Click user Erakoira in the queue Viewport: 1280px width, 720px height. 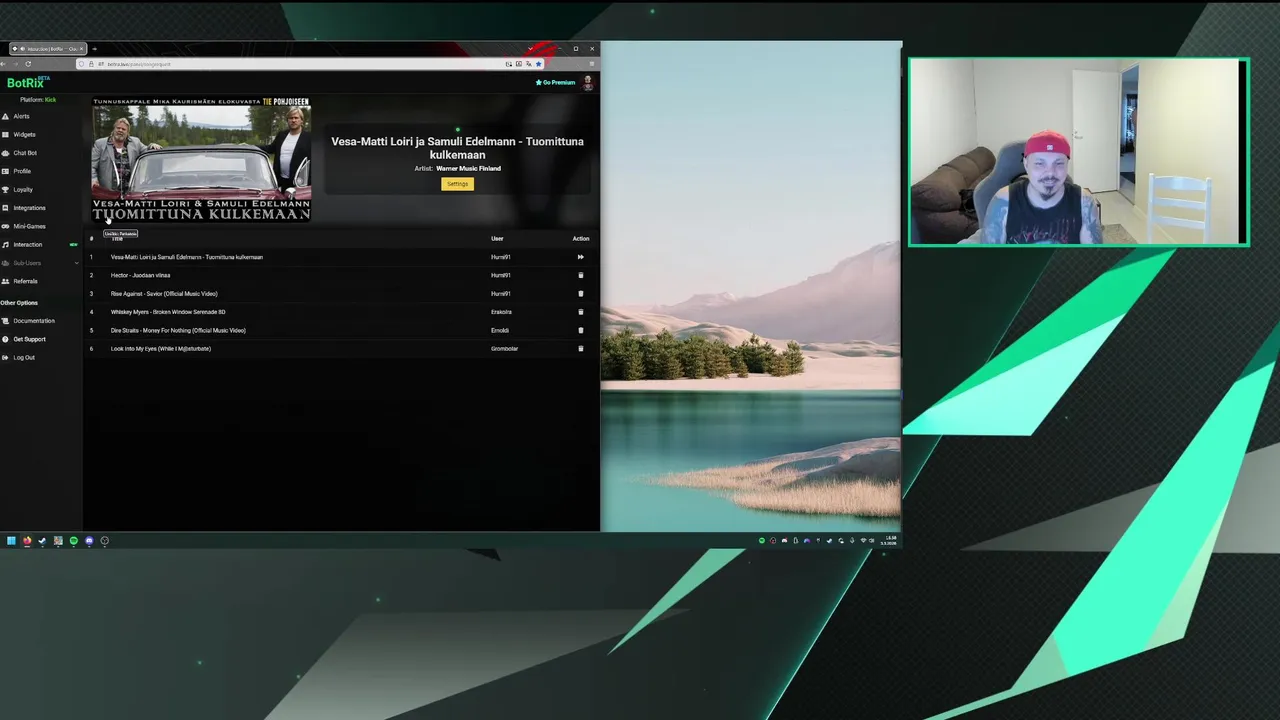tap(501, 312)
